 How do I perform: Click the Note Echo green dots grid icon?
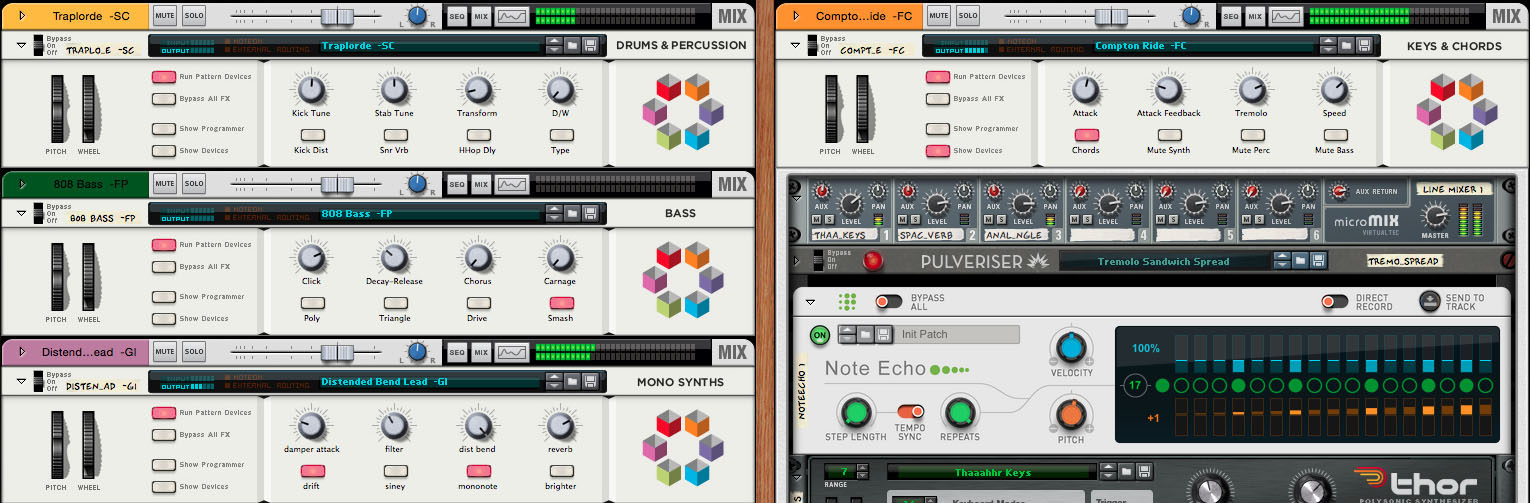847,301
